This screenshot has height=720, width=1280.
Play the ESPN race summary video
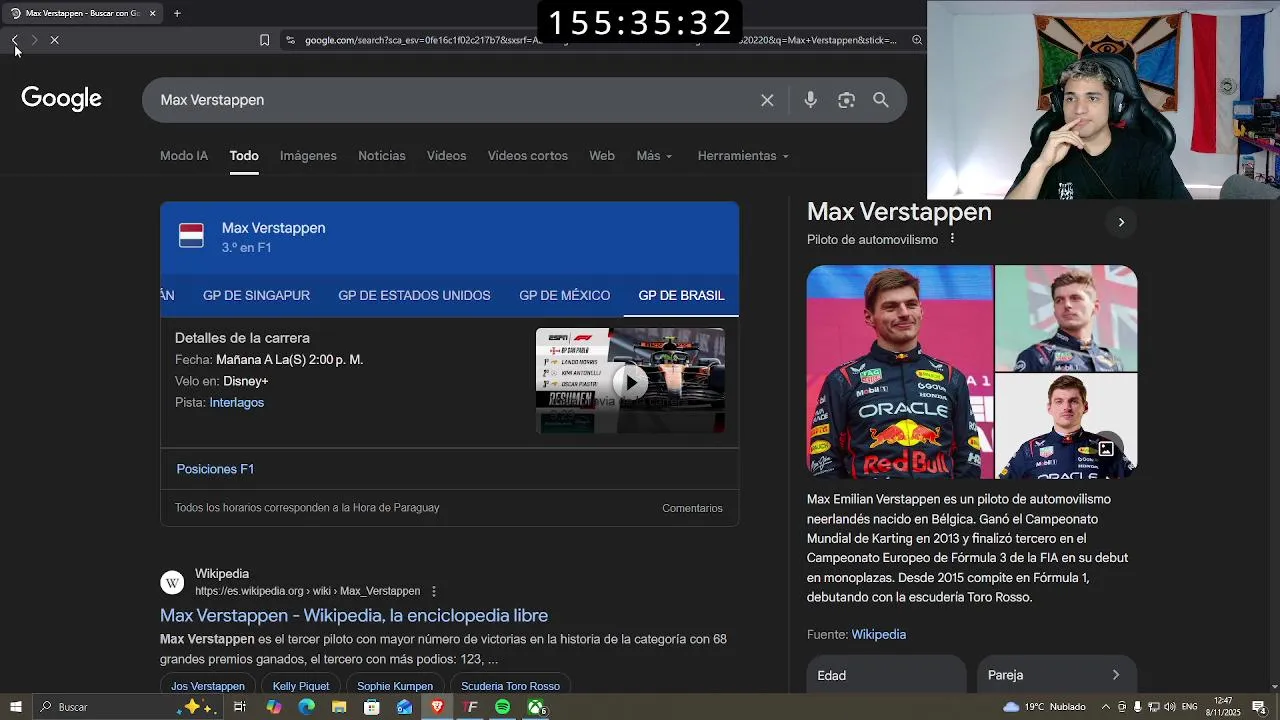630,381
